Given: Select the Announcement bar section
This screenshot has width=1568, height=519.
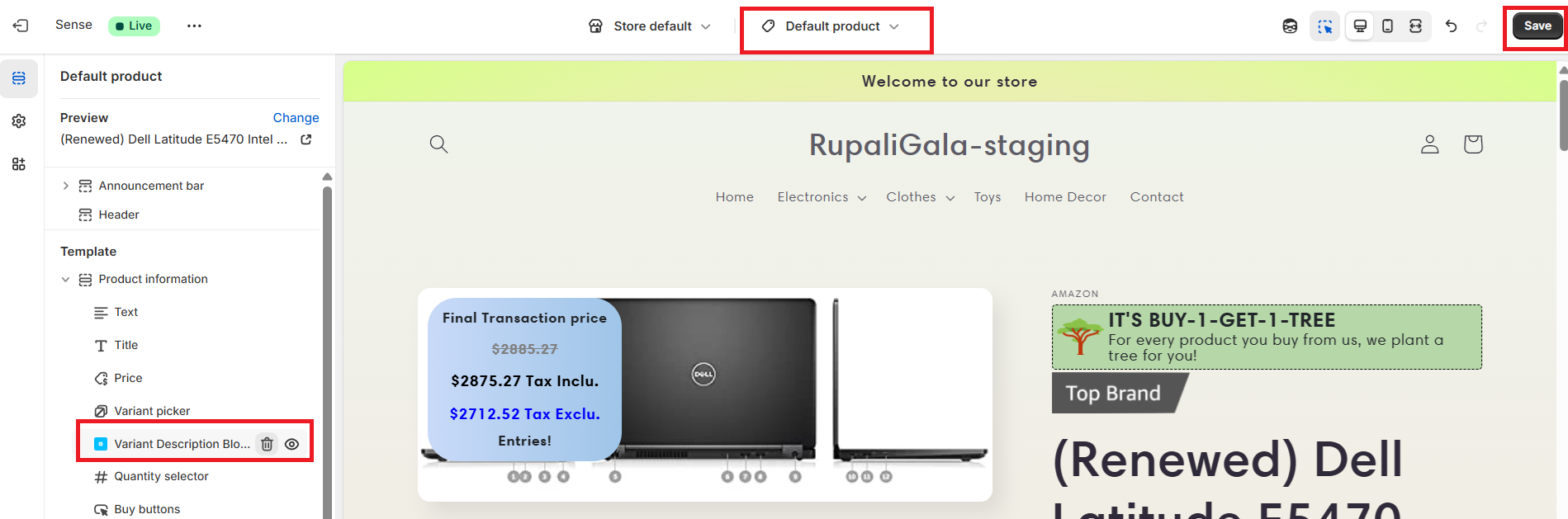Looking at the screenshot, I should click(151, 186).
